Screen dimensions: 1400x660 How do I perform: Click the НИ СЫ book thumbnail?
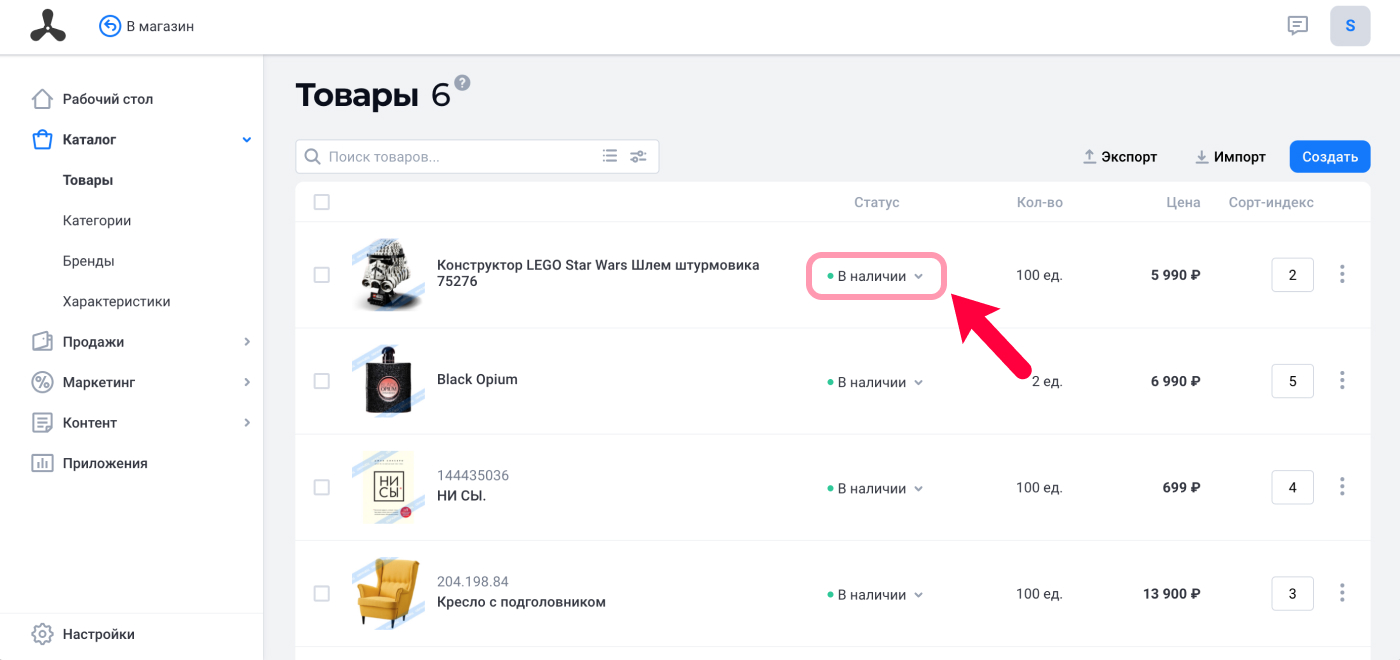click(388, 487)
